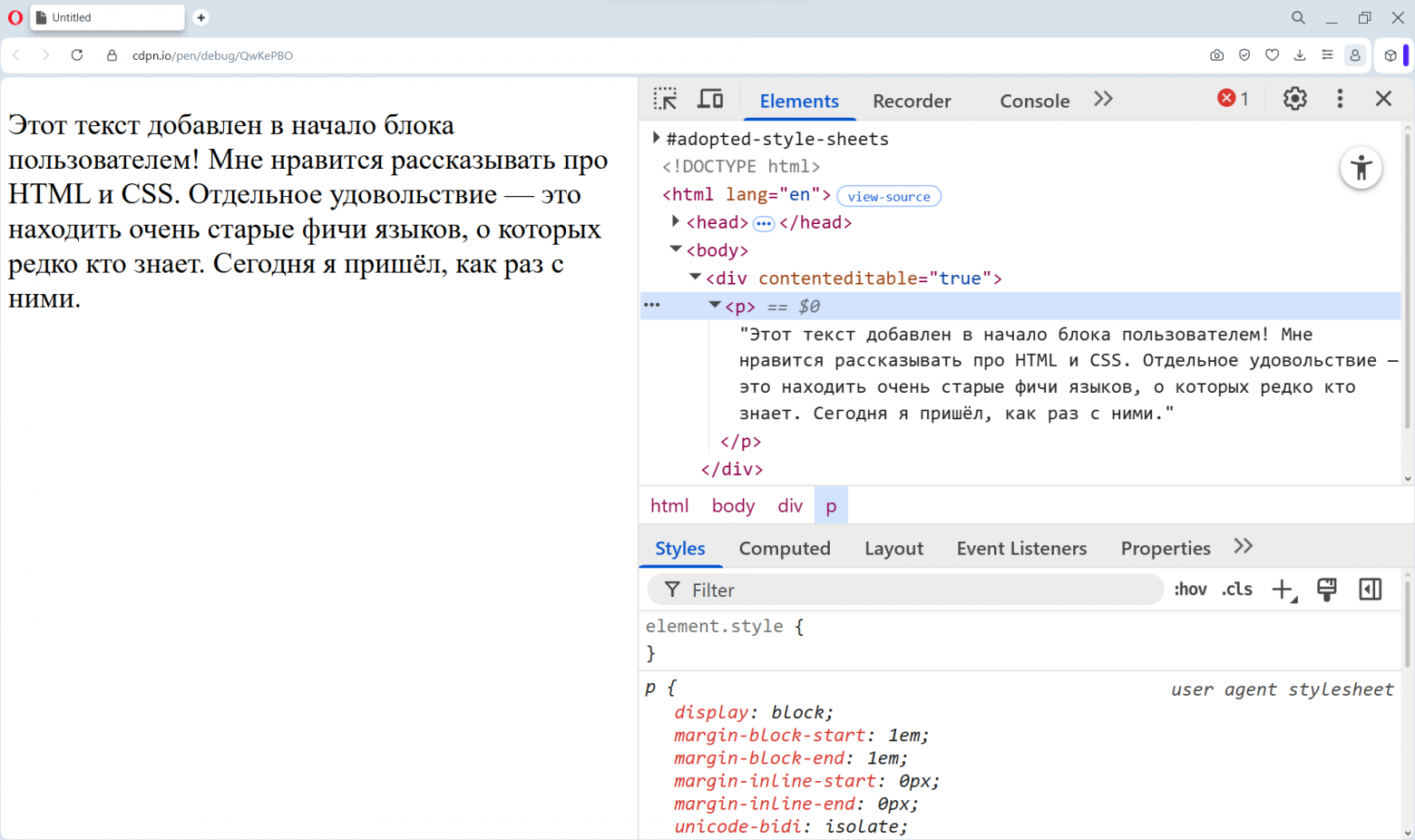Select p in the breadcrumb bar
The height and width of the screenshot is (840, 1415).
click(x=831, y=505)
